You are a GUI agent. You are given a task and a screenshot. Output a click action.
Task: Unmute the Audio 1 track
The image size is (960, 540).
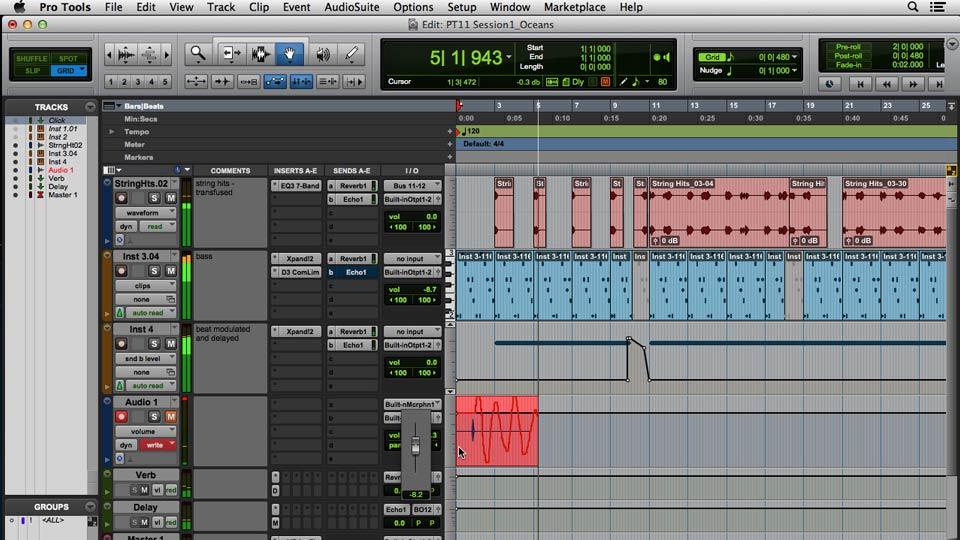point(170,416)
